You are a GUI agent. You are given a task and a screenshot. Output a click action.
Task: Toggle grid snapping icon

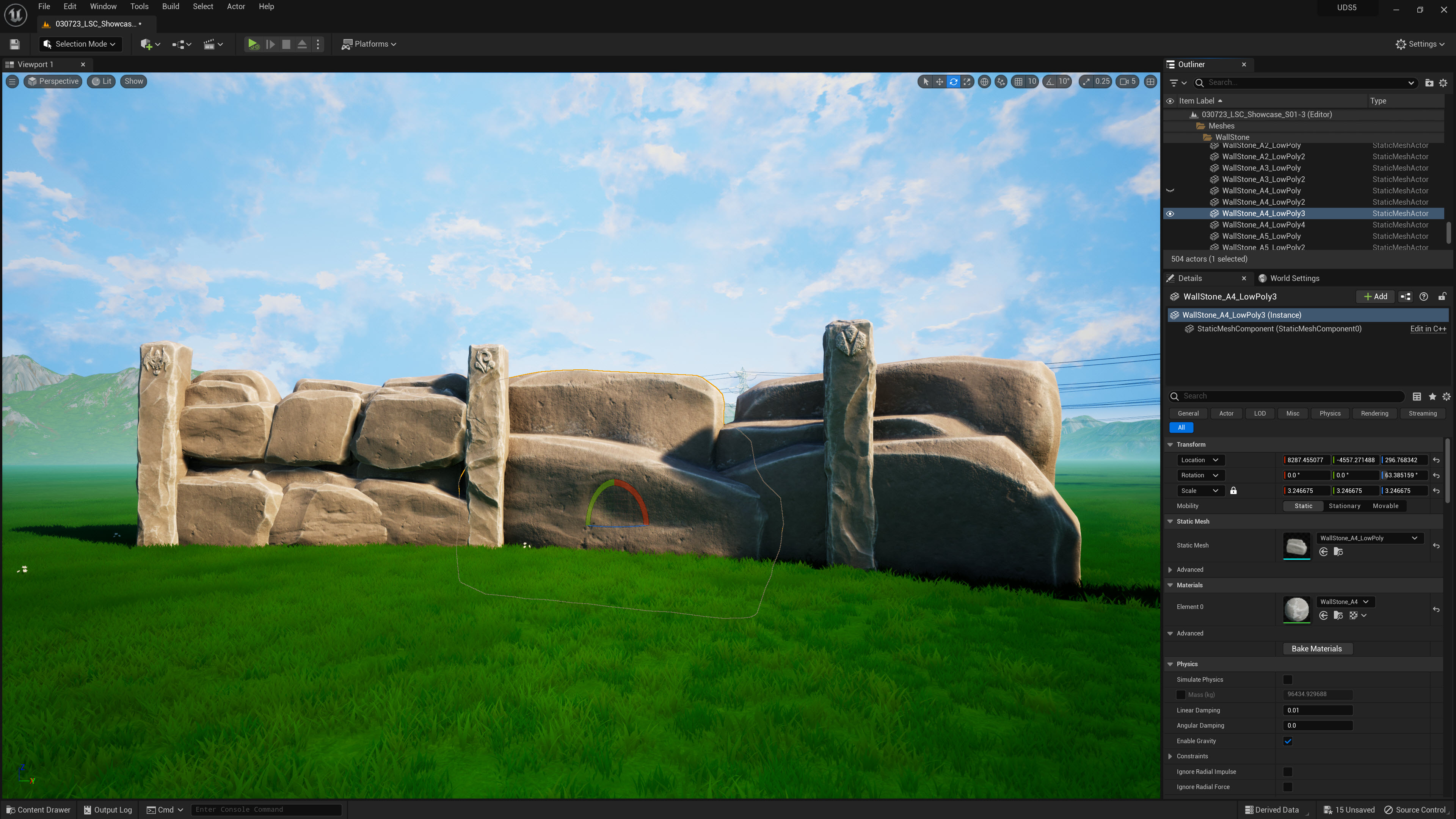(x=1018, y=82)
